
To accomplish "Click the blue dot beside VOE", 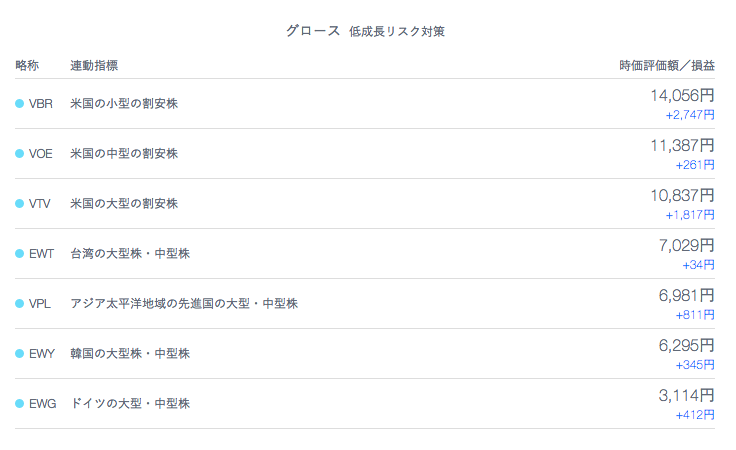I will (x=19, y=153).
